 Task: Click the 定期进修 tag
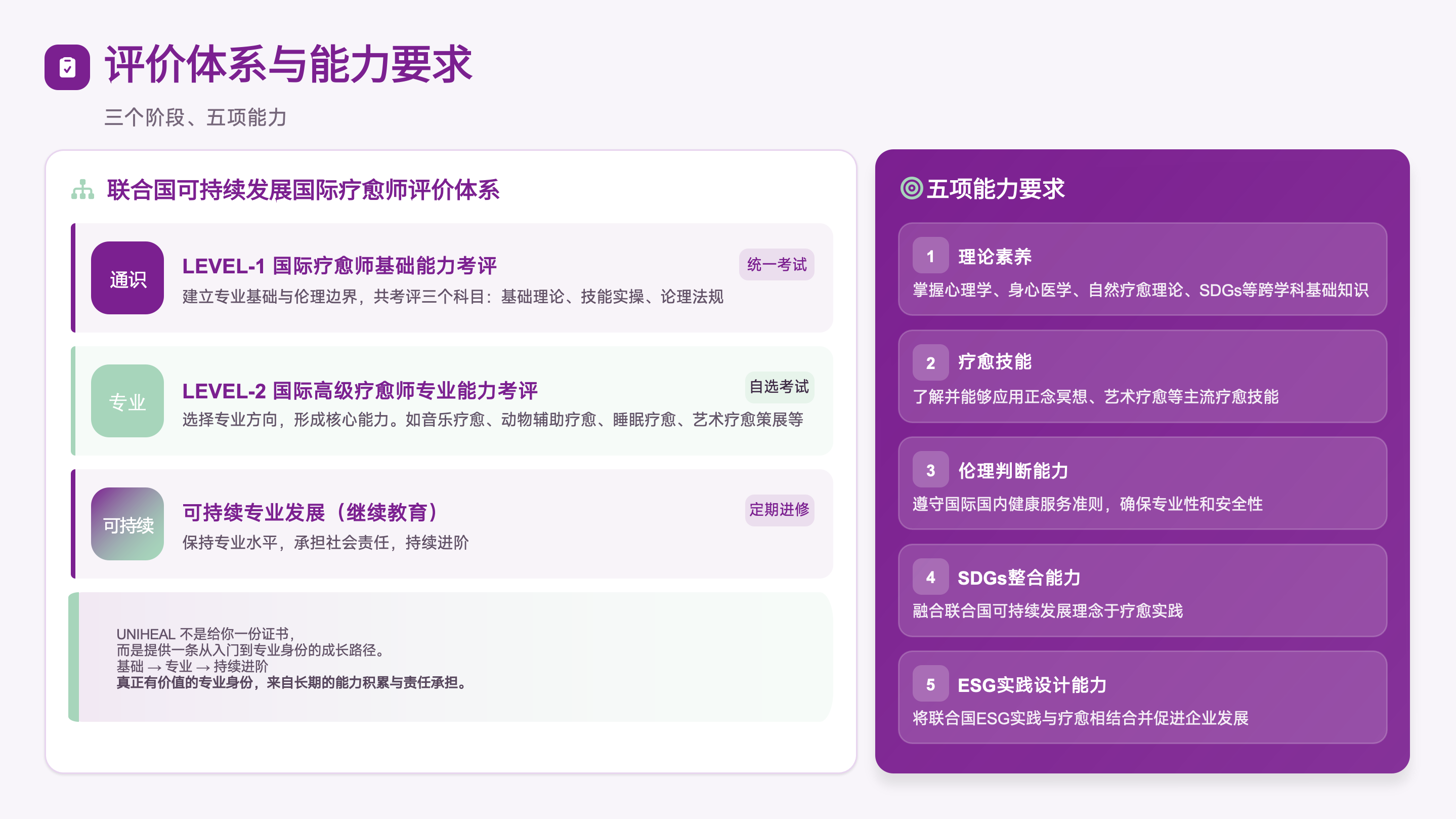tap(779, 510)
